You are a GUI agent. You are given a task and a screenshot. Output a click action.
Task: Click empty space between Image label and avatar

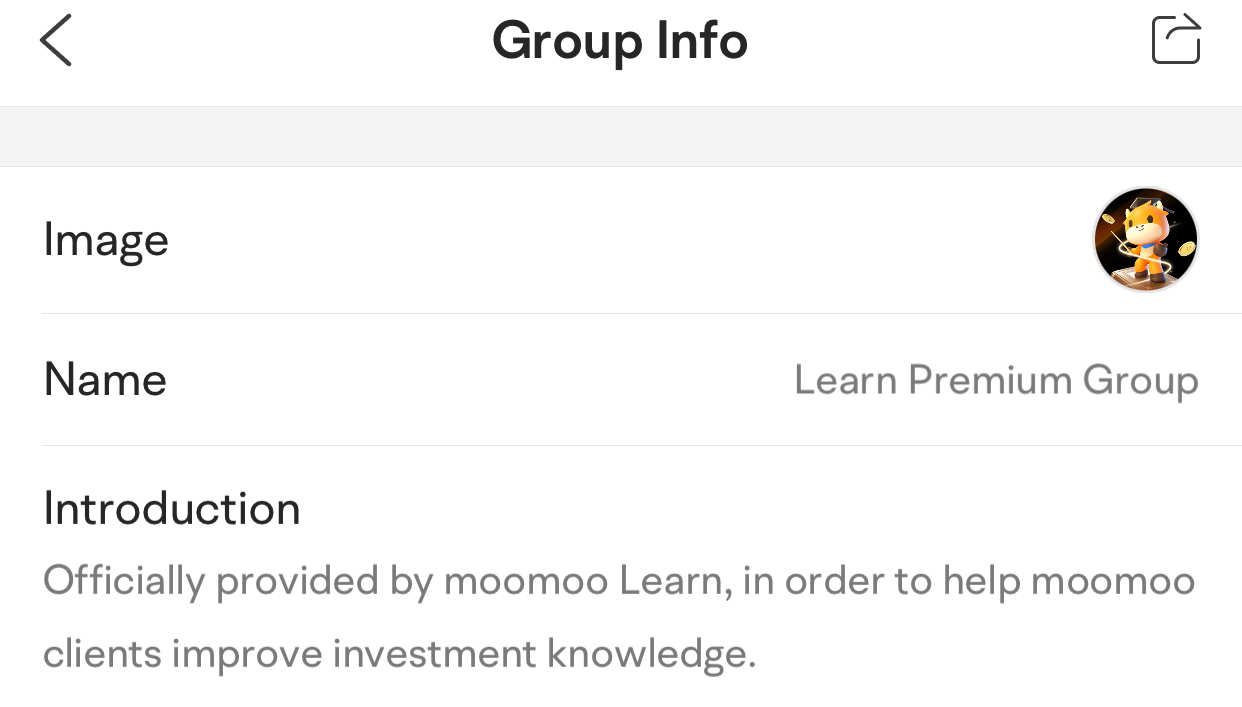(630, 240)
